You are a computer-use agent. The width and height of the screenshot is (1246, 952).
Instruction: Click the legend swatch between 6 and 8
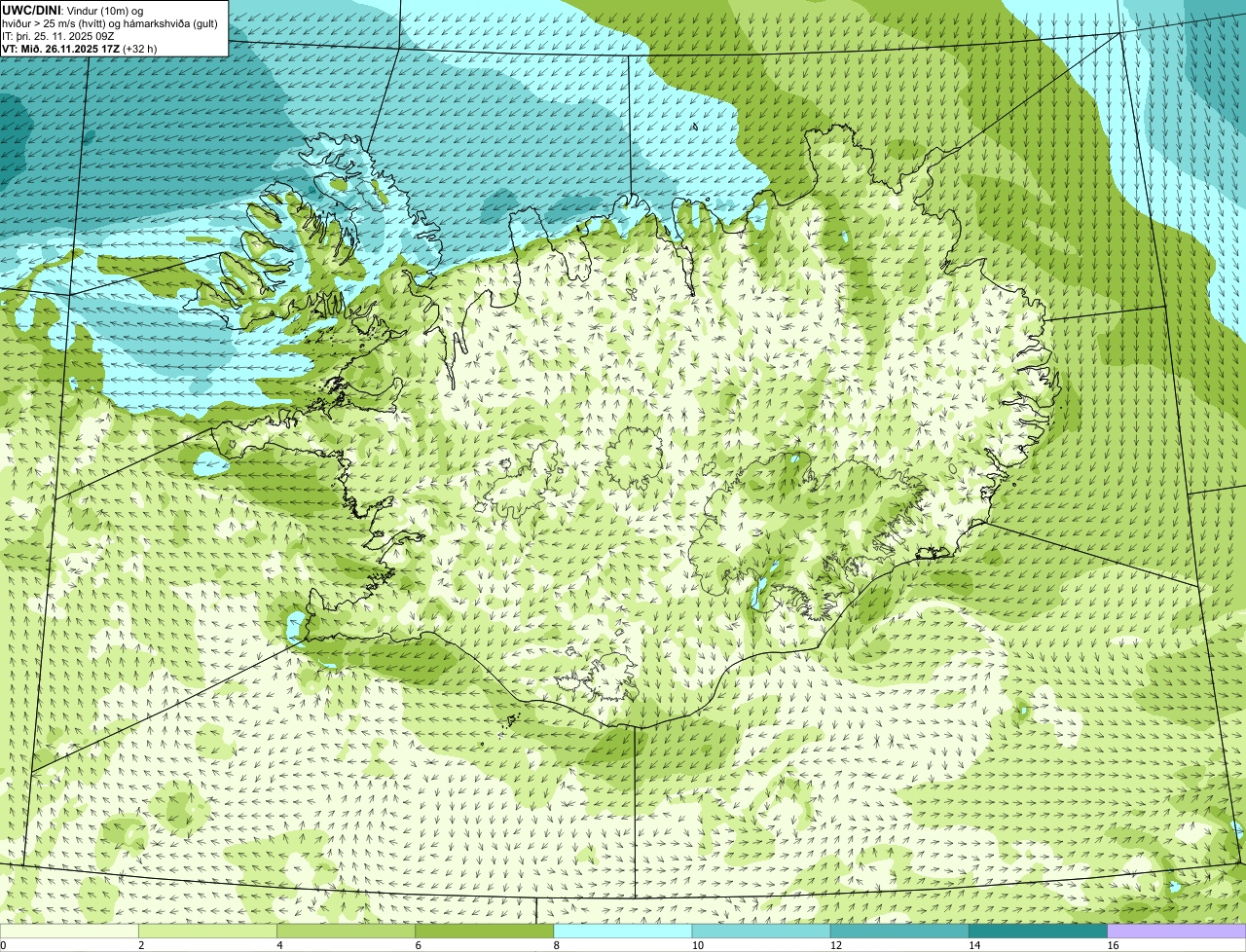[485, 932]
